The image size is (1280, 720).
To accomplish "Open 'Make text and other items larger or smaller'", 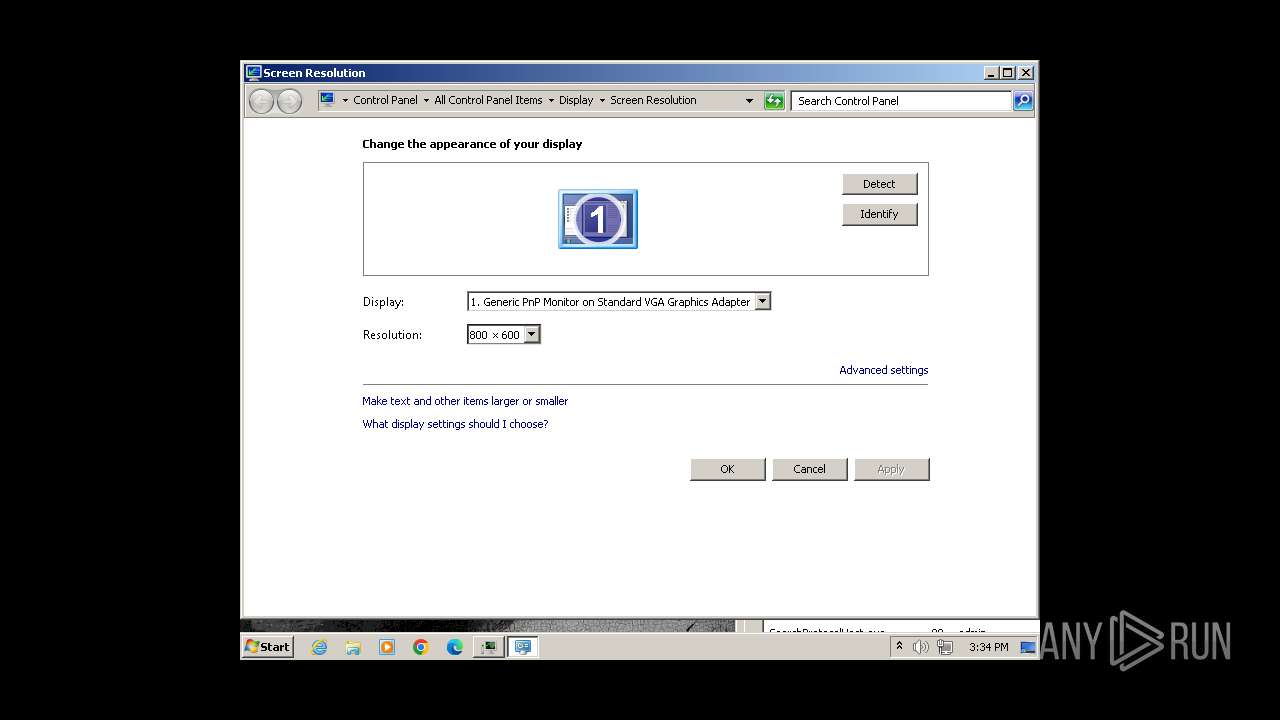I will 465,401.
